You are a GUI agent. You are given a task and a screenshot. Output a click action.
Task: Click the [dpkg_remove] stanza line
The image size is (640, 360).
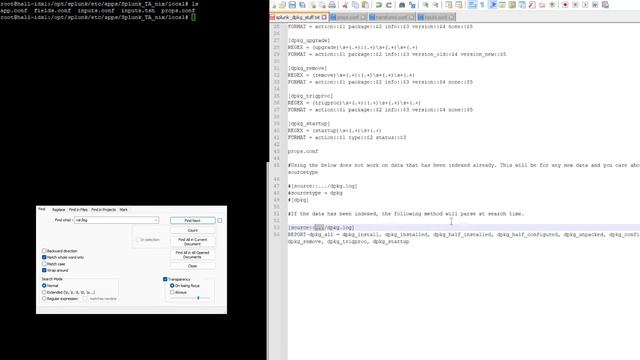point(307,68)
